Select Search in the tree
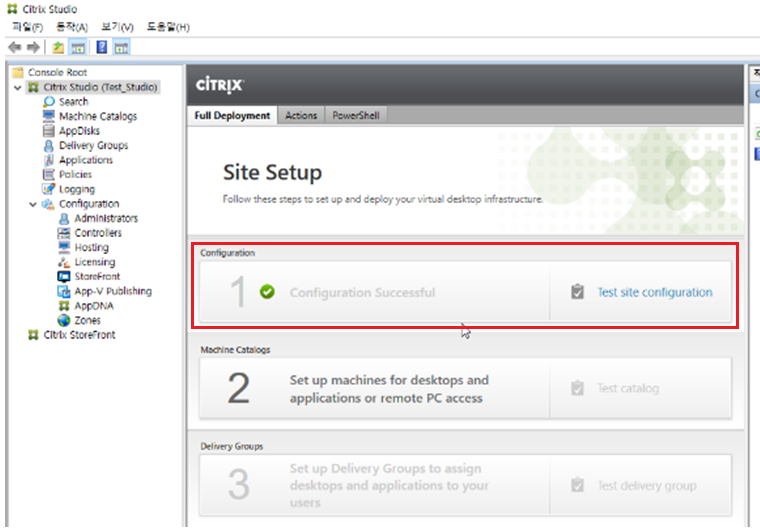The image size is (760, 529). pos(74,102)
